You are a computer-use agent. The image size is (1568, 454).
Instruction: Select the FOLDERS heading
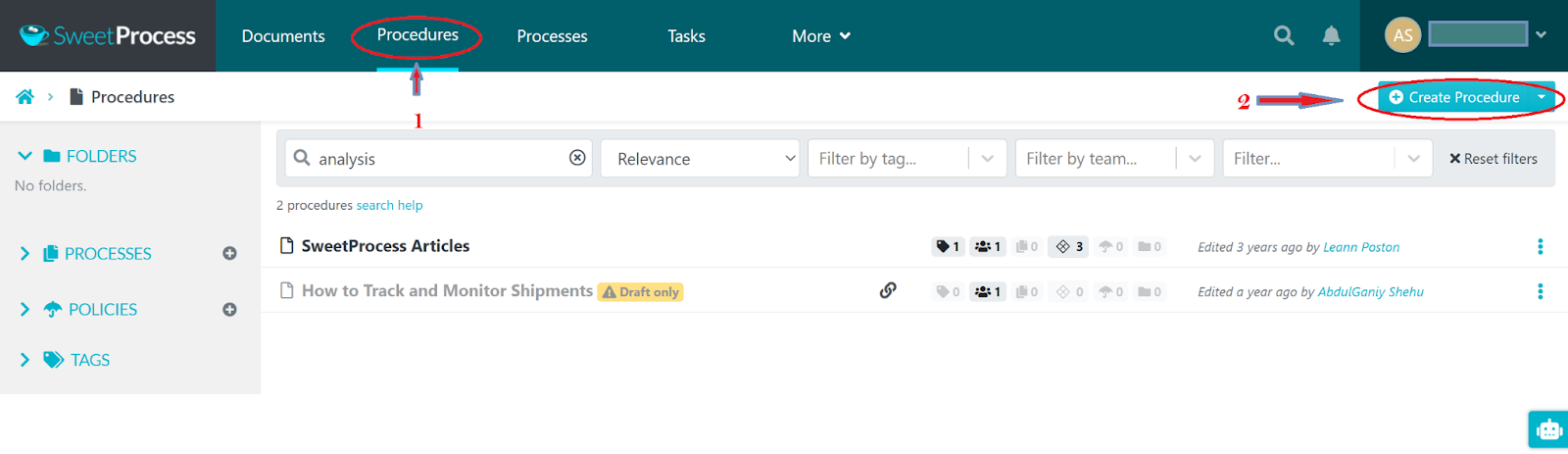click(x=102, y=156)
